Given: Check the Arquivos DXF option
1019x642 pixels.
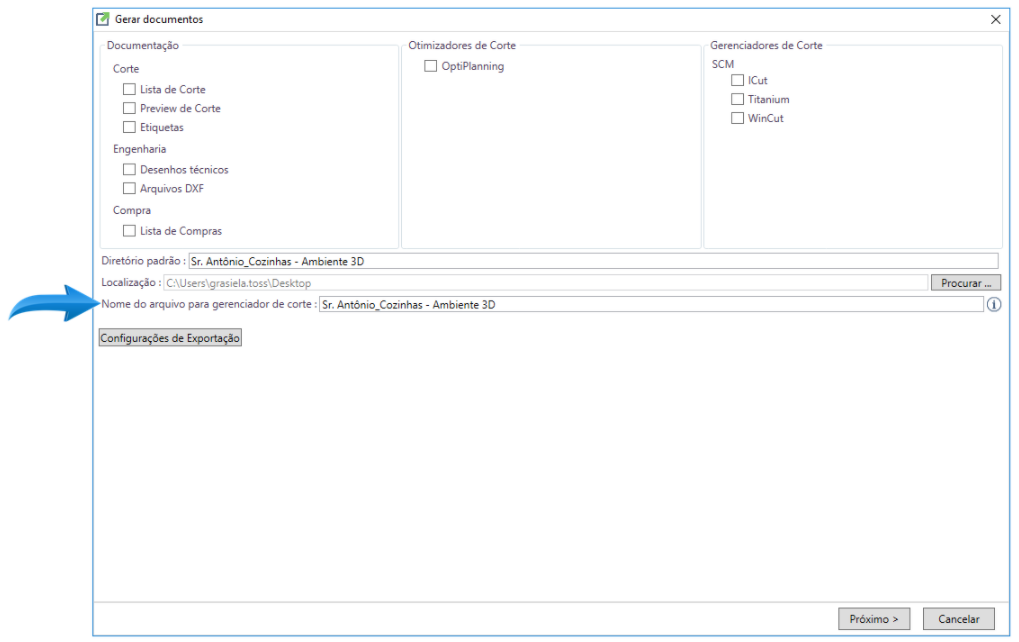Looking at the screenshot, I should (x=129, y=188).
